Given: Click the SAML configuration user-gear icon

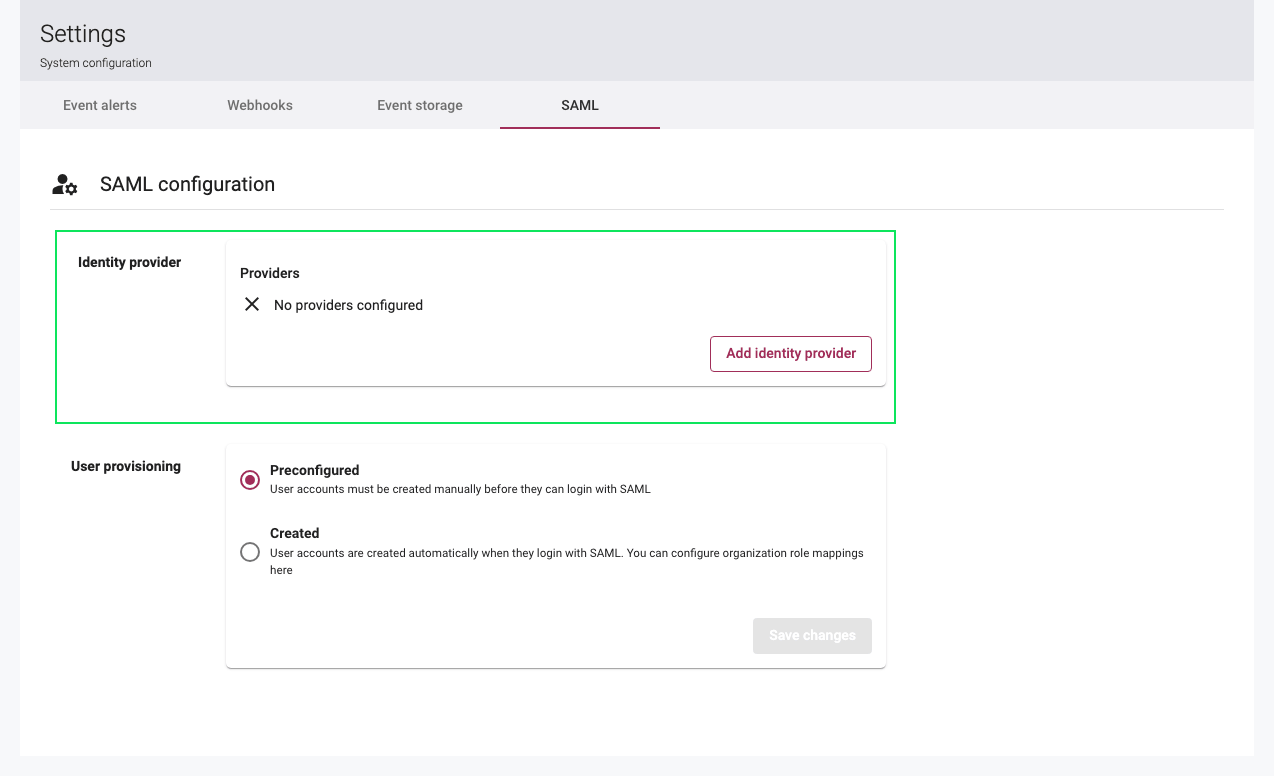Looking at the screenshot, I should pos(65,185).
